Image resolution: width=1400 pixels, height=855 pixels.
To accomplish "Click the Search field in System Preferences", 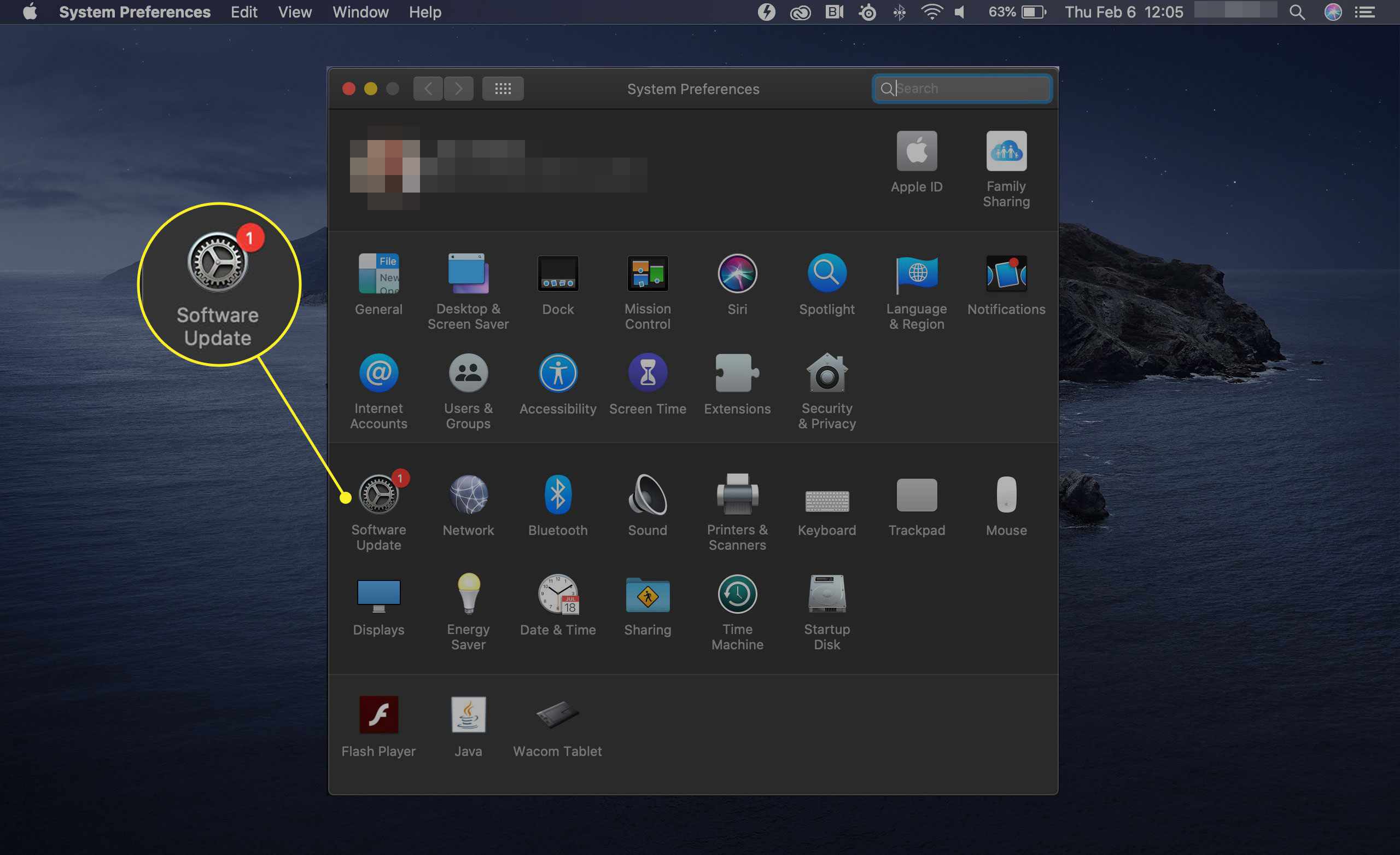I will [x=961, y=89].
